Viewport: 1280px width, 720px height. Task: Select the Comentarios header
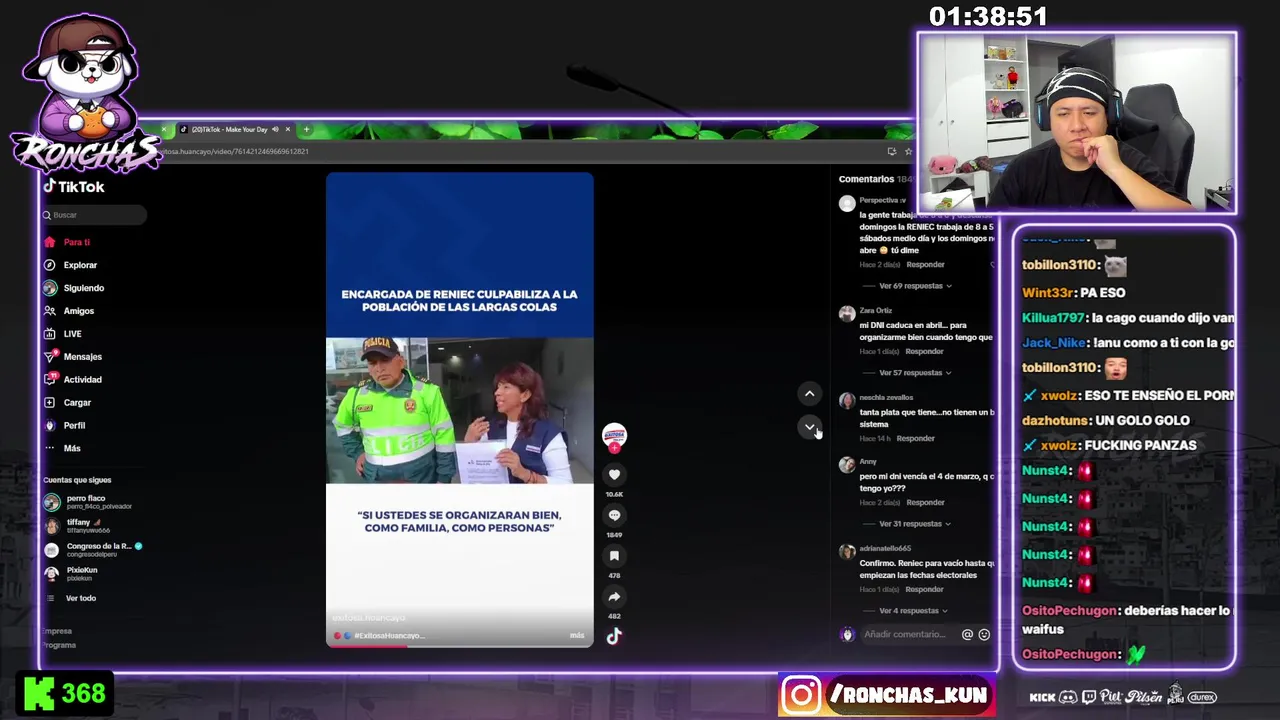tap(866, 179)
